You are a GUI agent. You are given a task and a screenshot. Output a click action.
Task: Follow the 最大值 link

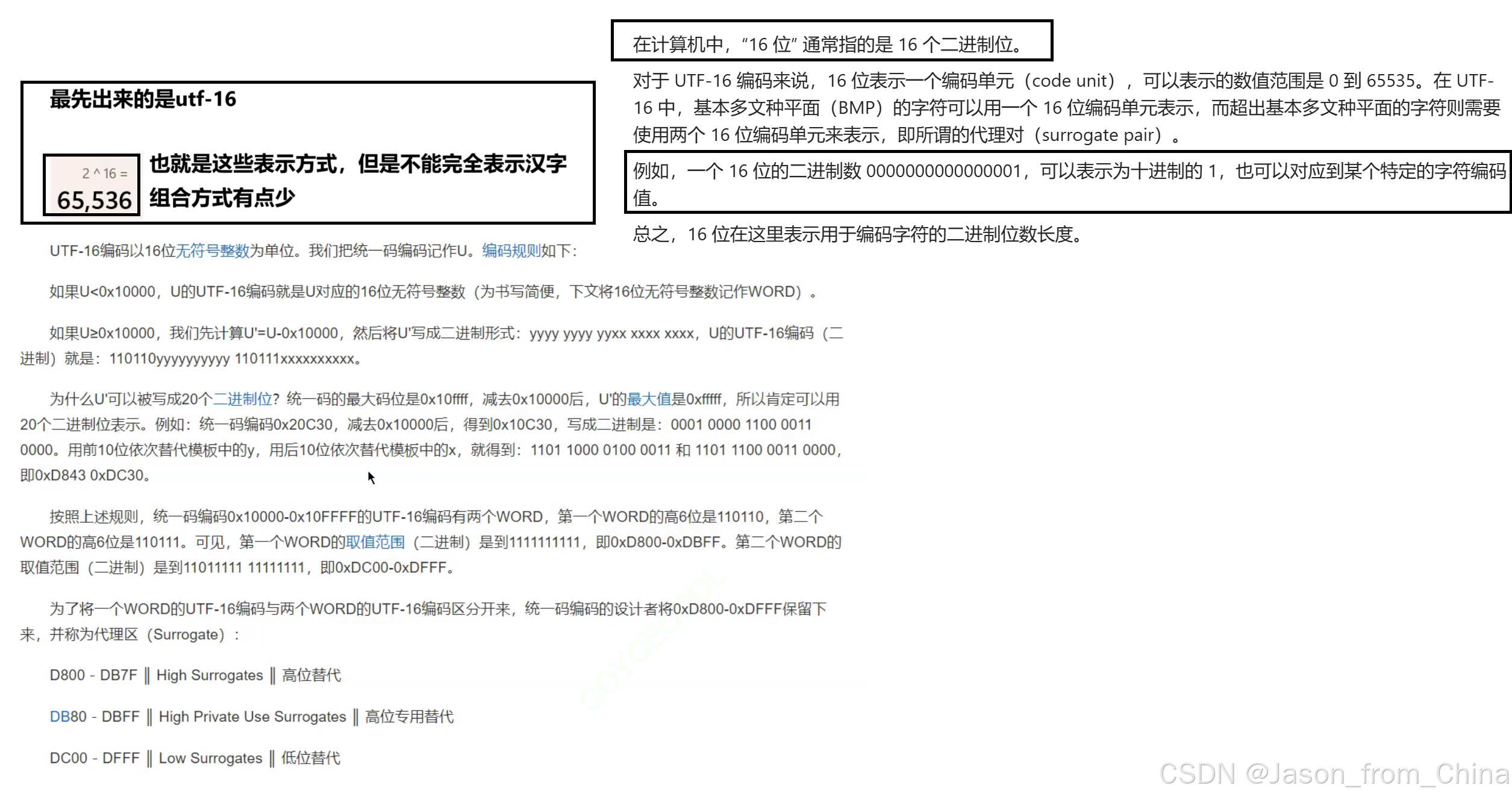(649, 399)
